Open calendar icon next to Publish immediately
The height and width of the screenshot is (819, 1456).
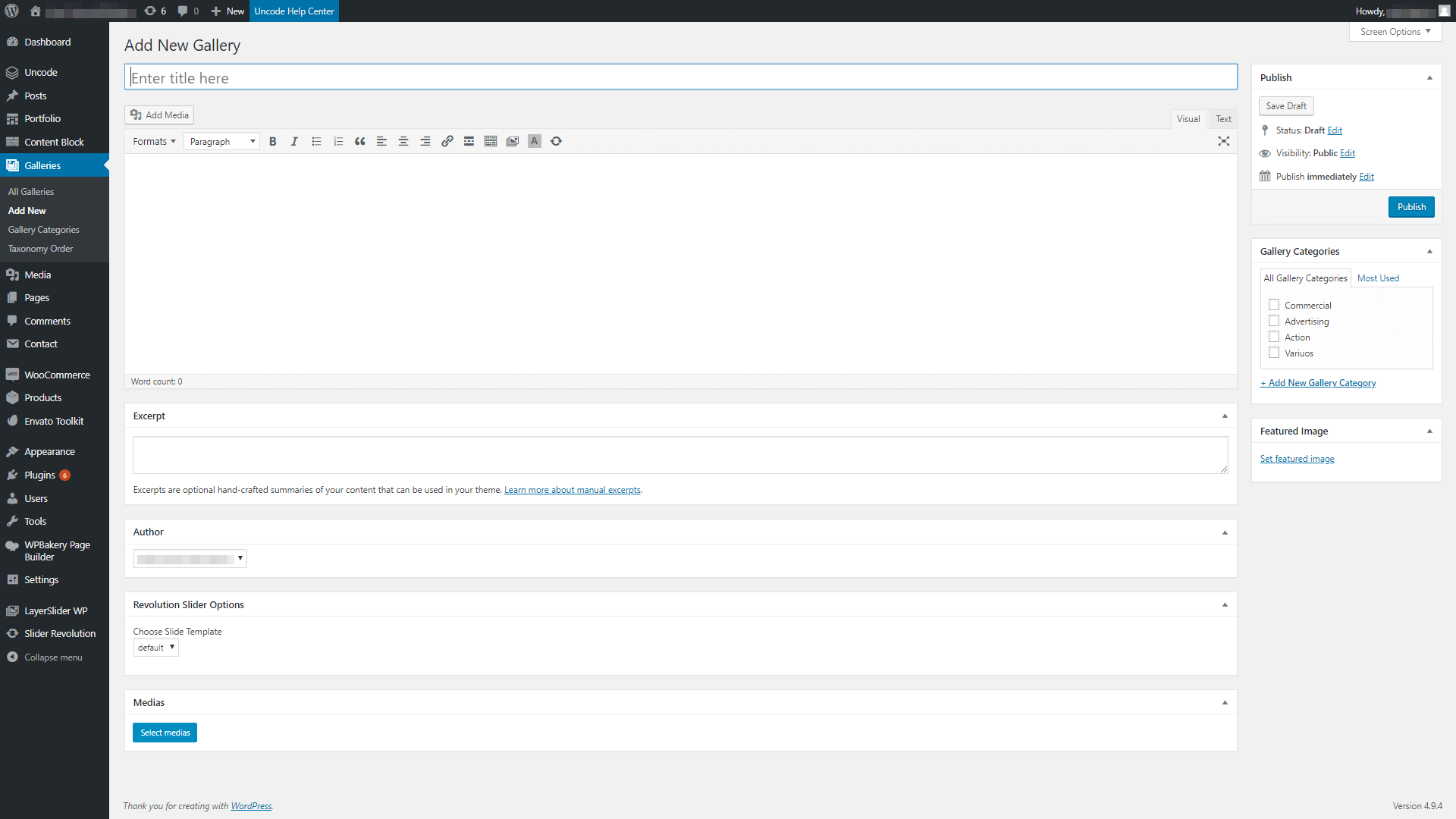[1265, 176]
